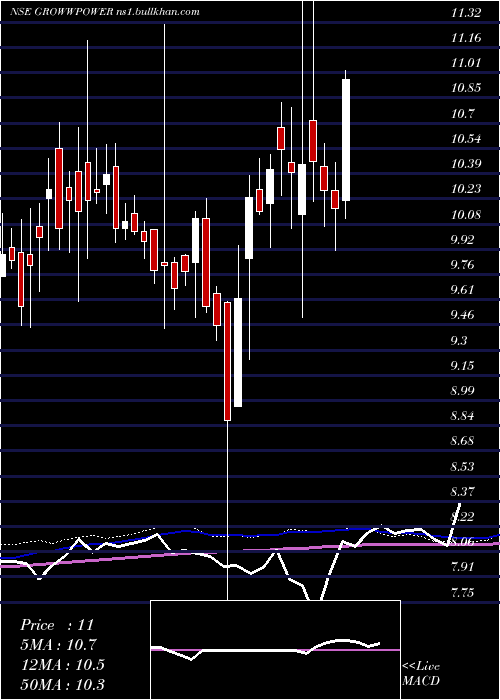Click the NSE GROWWPOWER ns1.bullkhan.com title text

click(105, 12)
